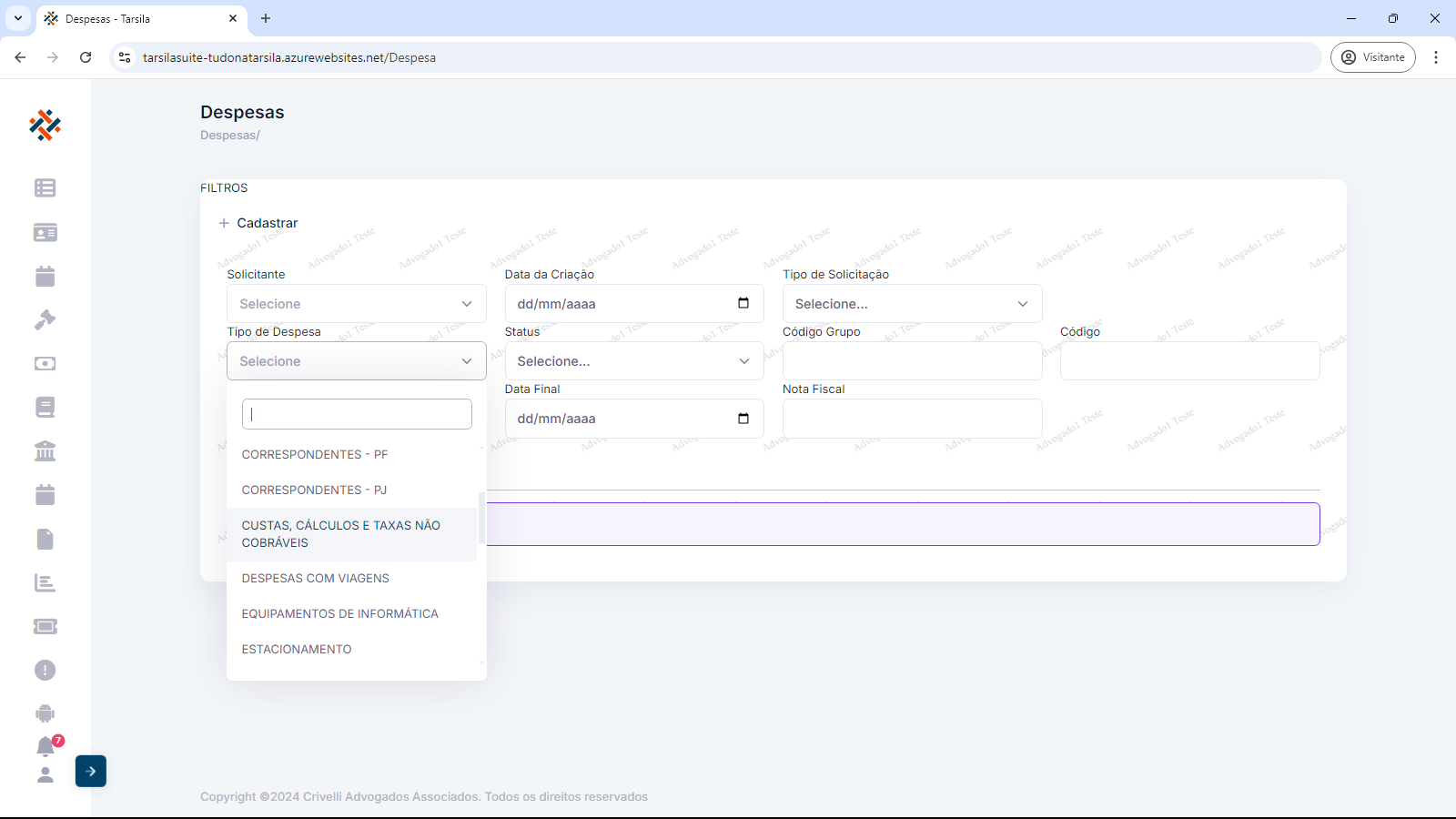
Task: Open the notifications bell icon
Action: [45, 746]
